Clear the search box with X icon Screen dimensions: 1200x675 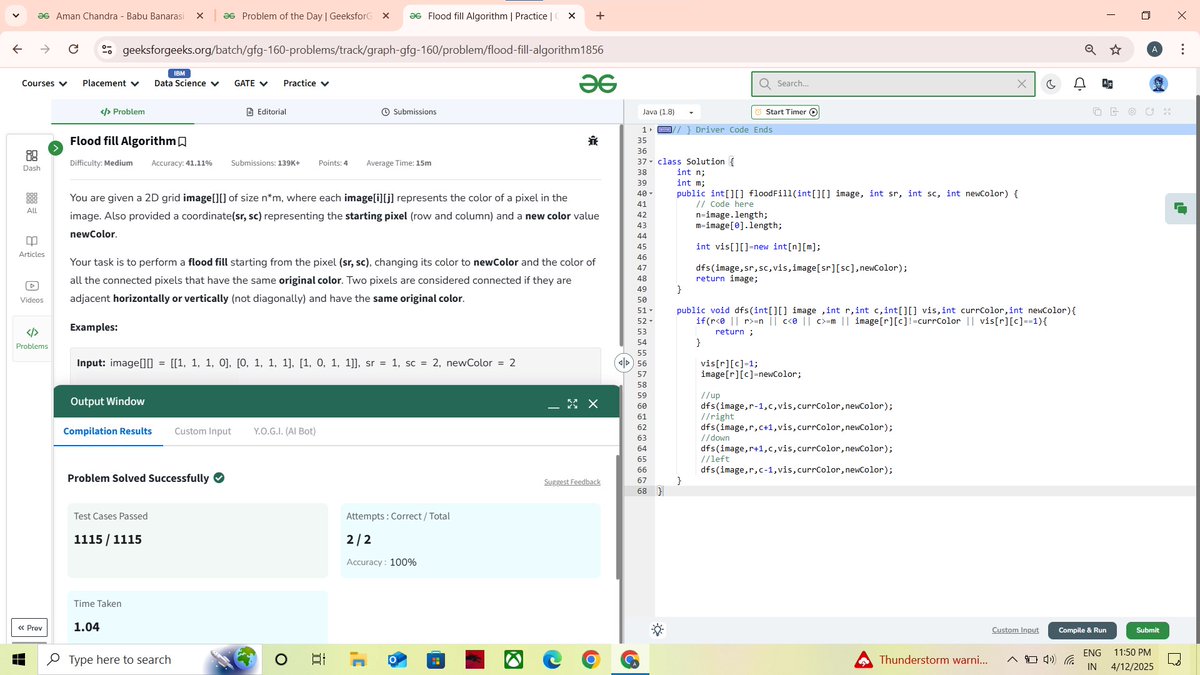(1022, 84)
